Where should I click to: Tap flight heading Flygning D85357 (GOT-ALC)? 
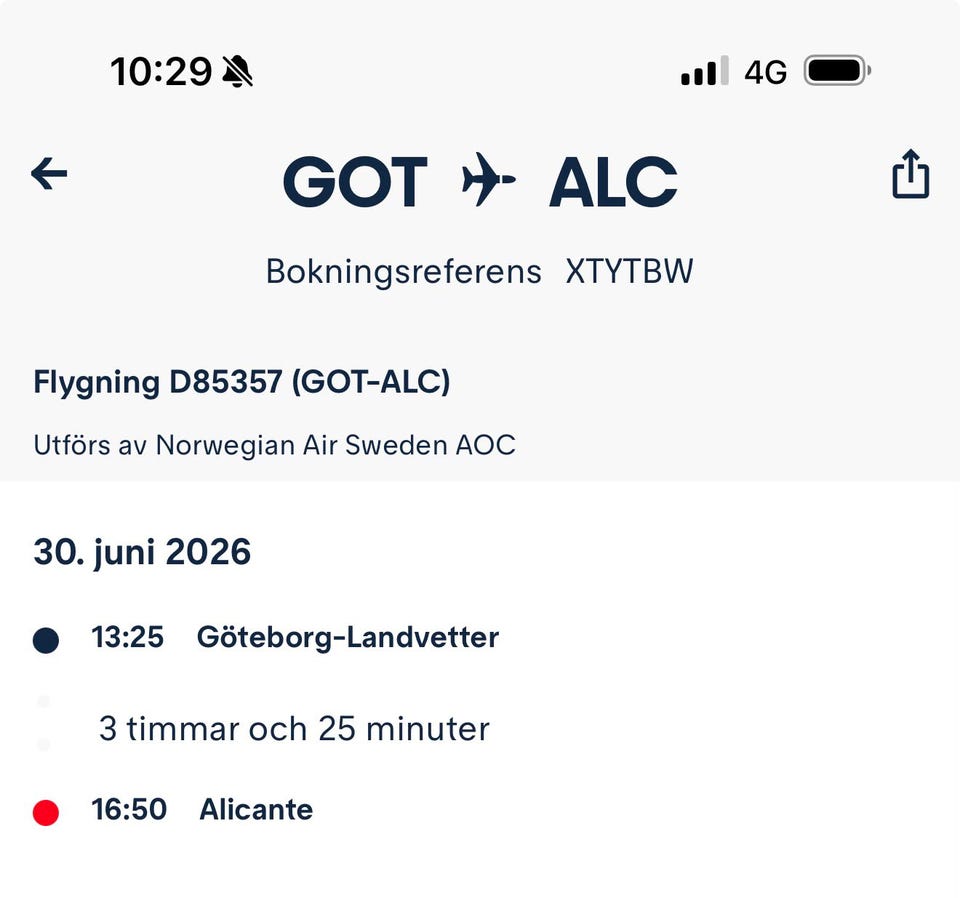point(242,383)
